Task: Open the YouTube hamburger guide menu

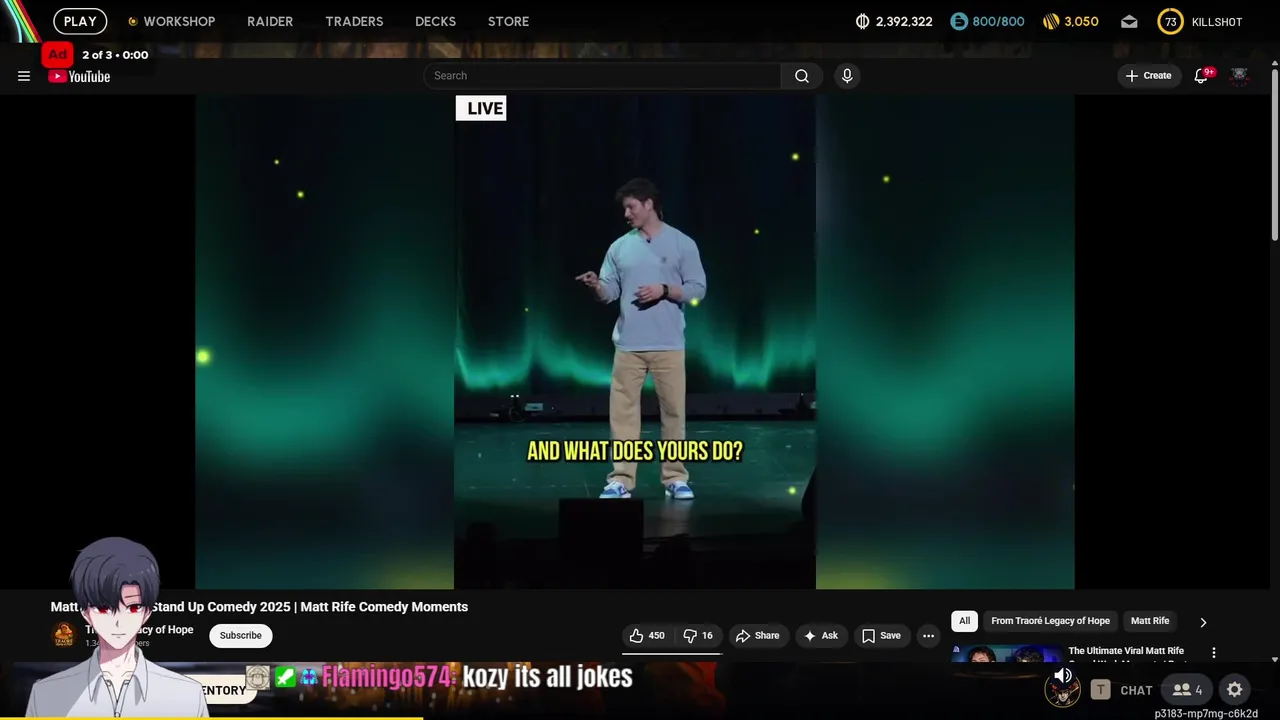Action: tap(24, 76)
